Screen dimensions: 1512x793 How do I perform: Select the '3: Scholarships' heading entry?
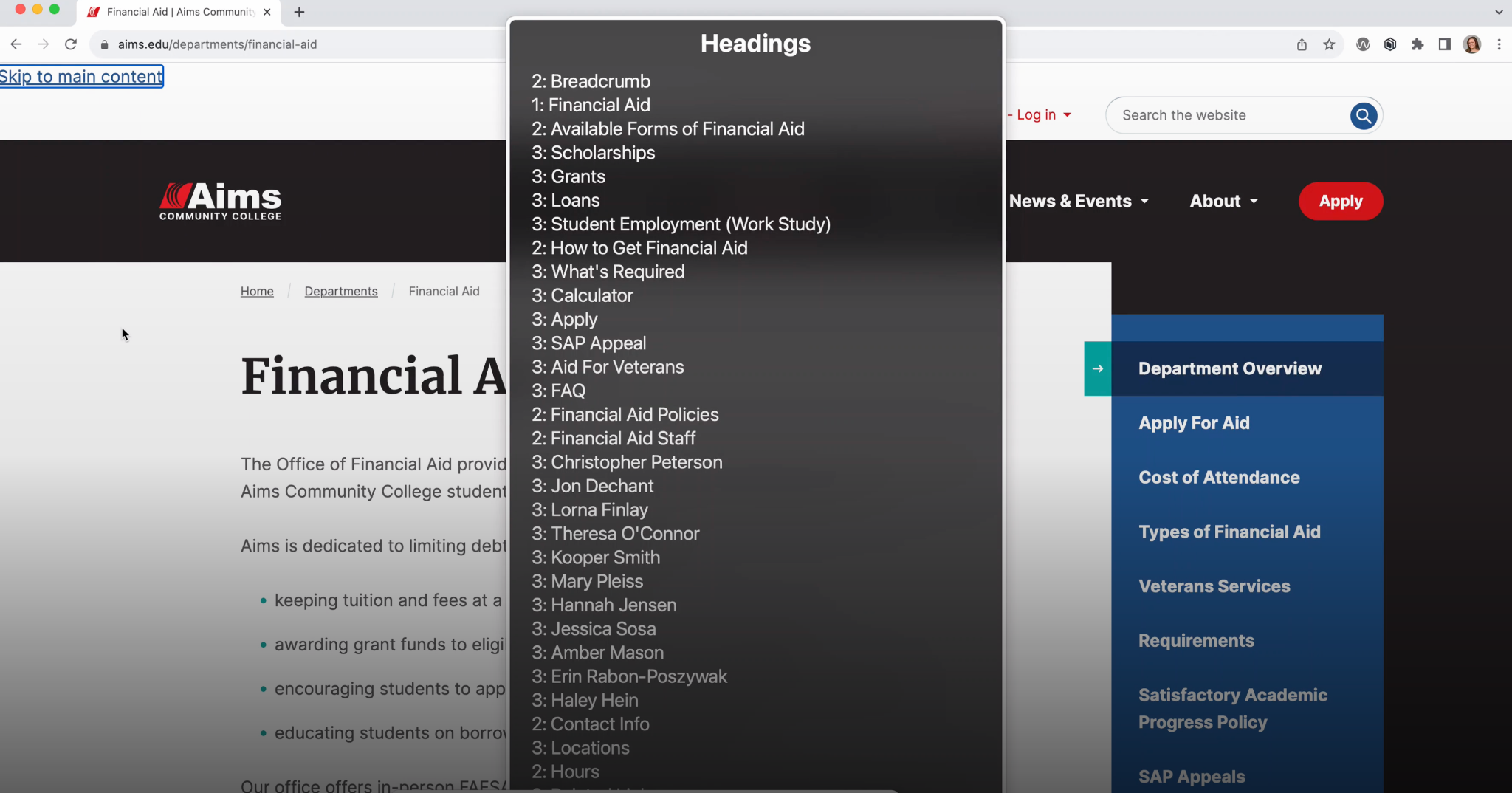[593, 153]
